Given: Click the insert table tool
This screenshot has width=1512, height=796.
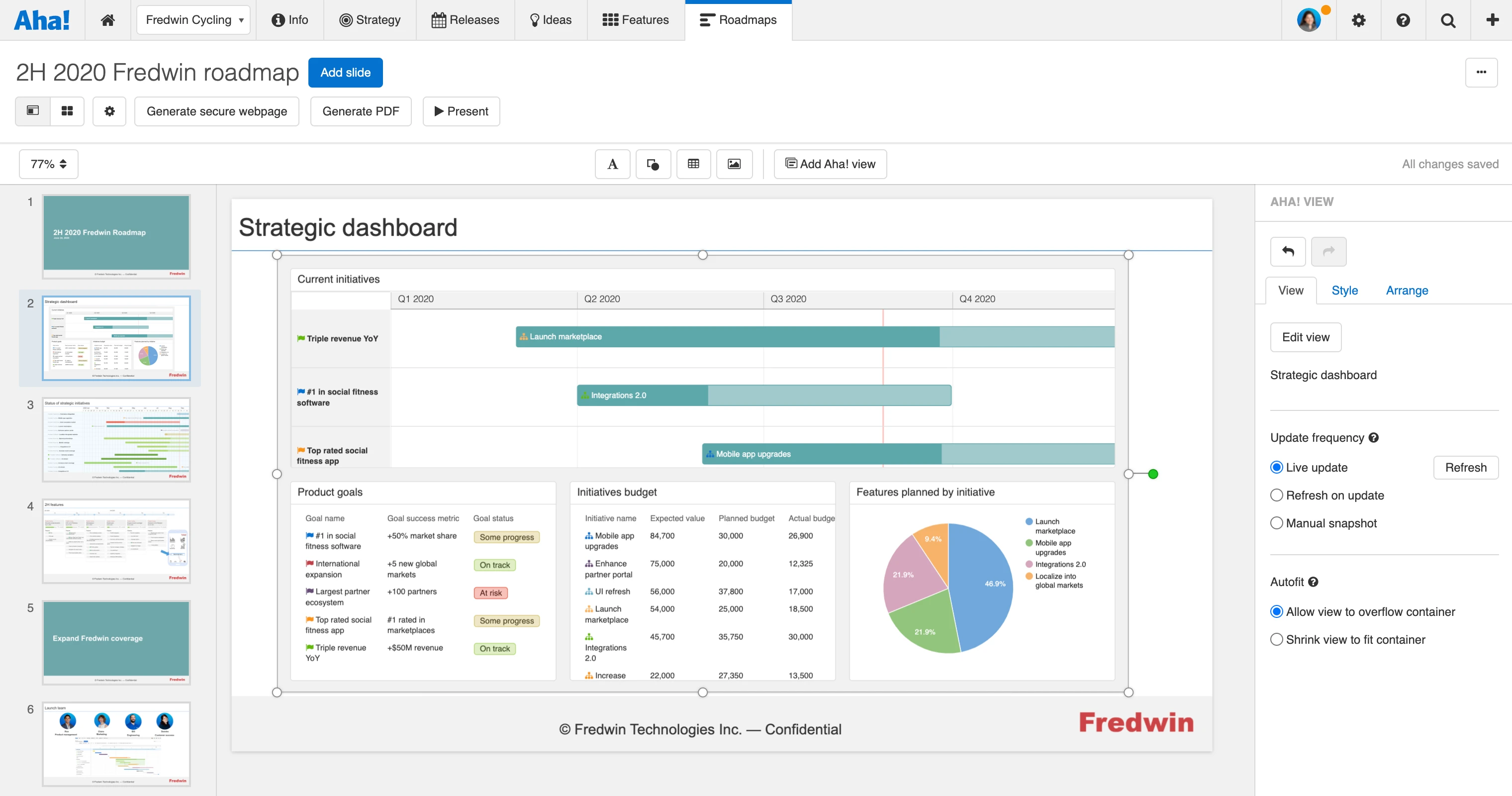Looking at the screenshot, I should [x=693, y=164].
